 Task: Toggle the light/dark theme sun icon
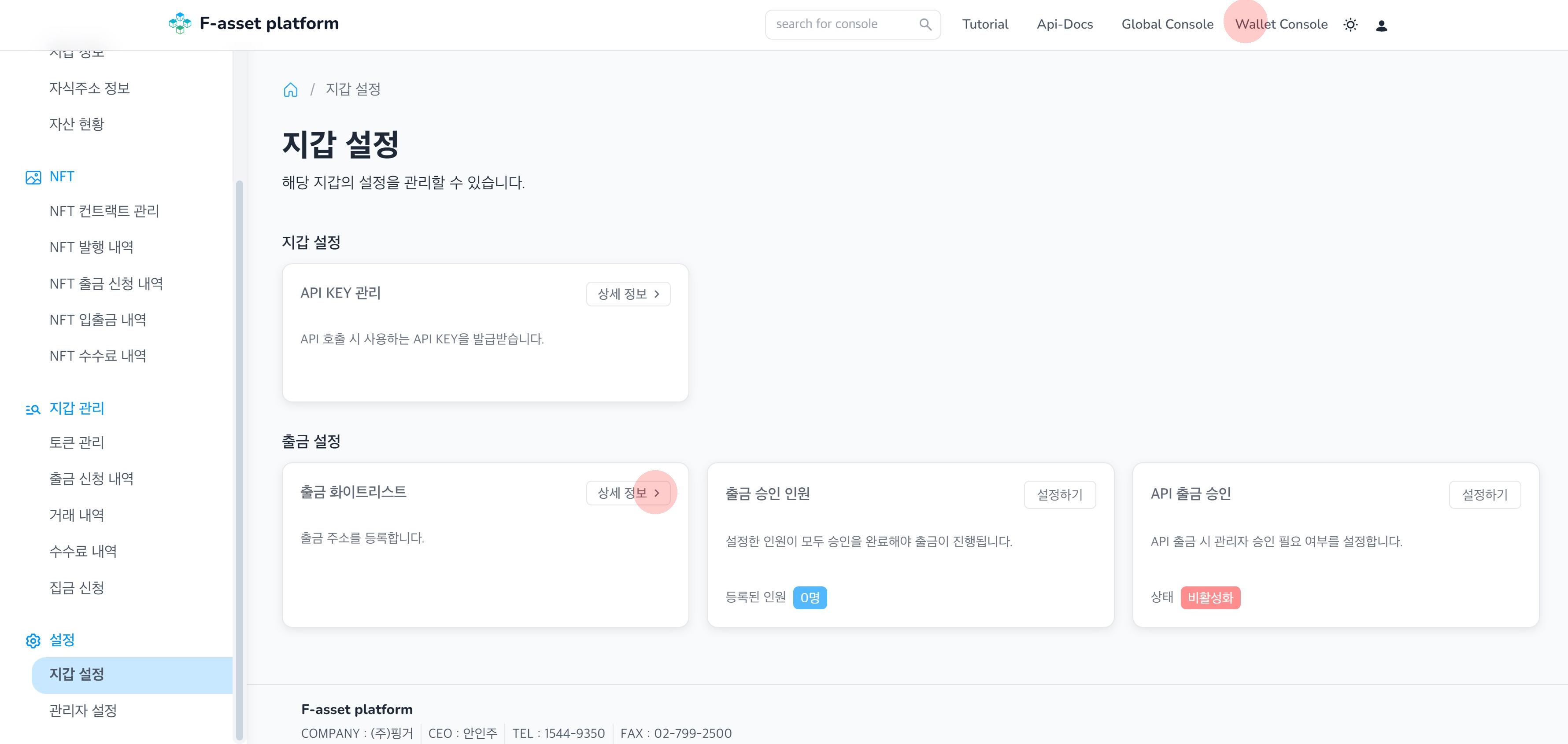1350,25
